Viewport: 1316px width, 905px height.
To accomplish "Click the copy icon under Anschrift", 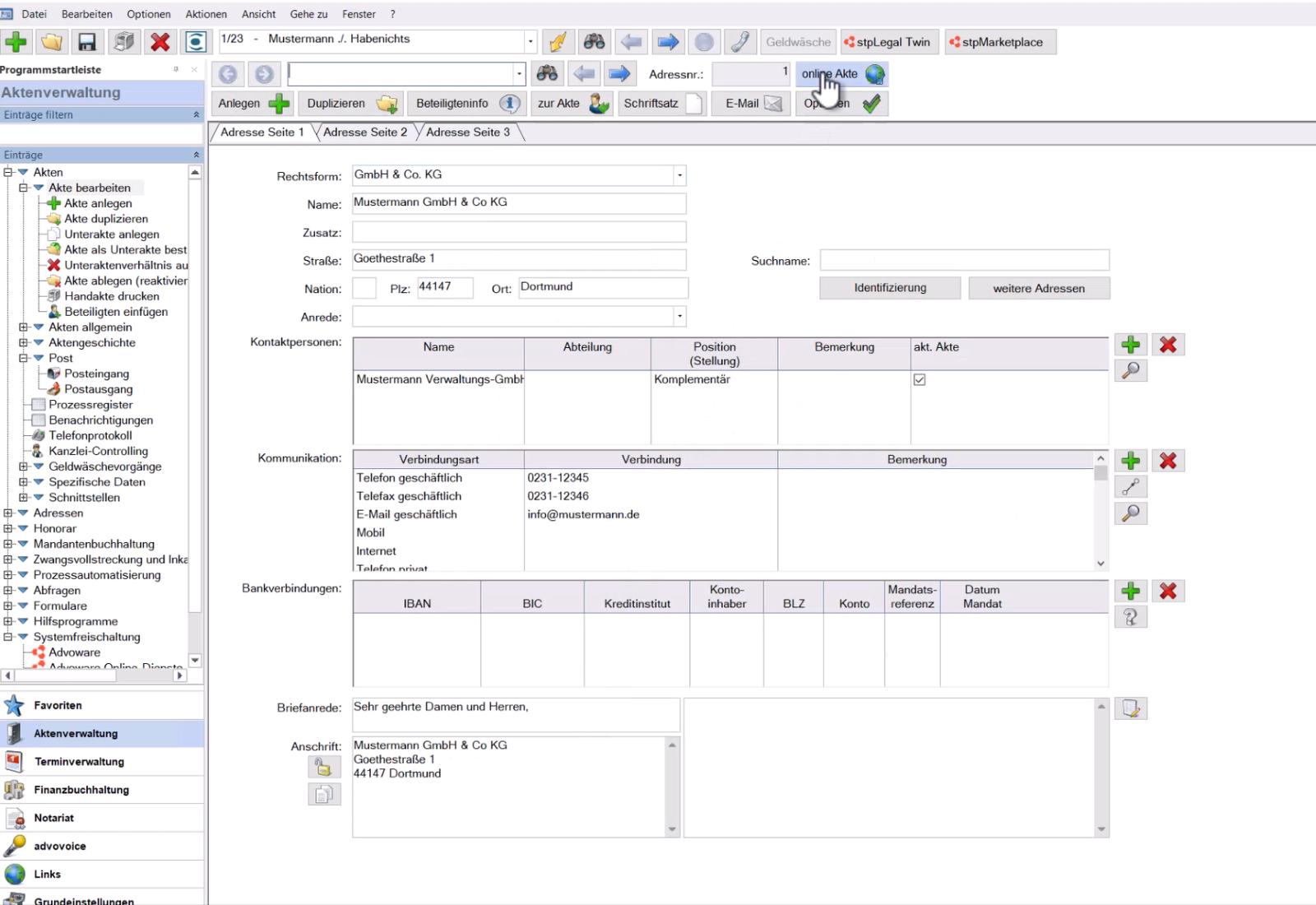I will click(324, 794).
